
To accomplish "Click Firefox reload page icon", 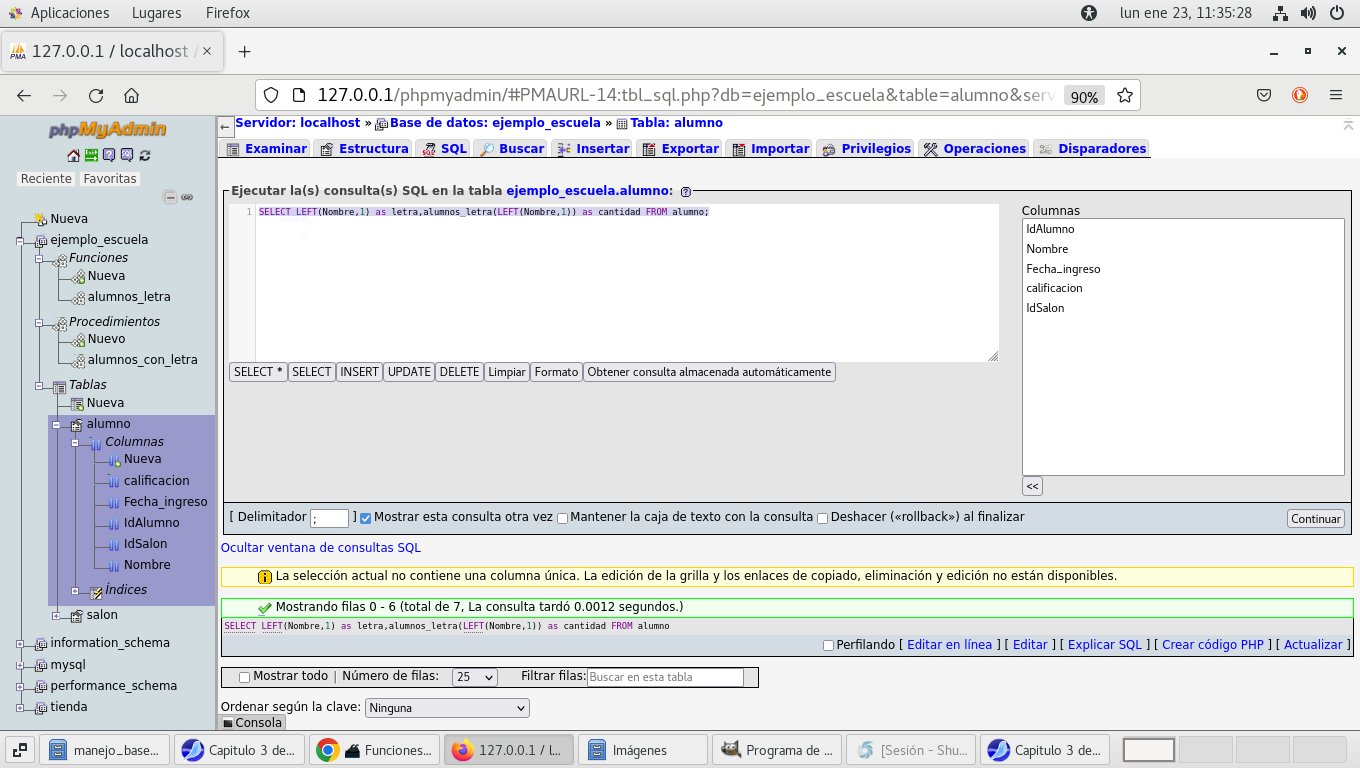I will (x=96, y=96).
